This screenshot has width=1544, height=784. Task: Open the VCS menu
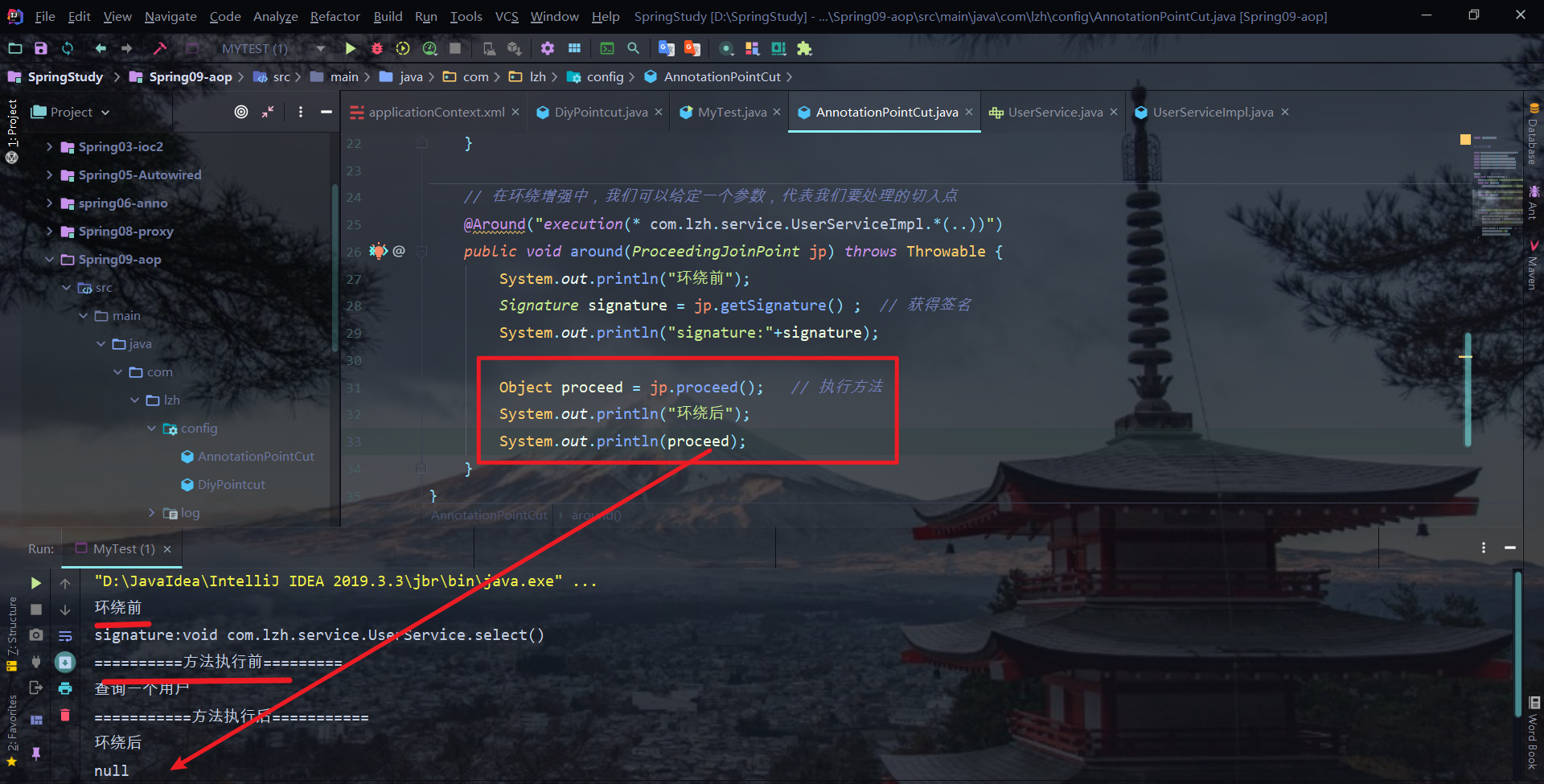507,16
